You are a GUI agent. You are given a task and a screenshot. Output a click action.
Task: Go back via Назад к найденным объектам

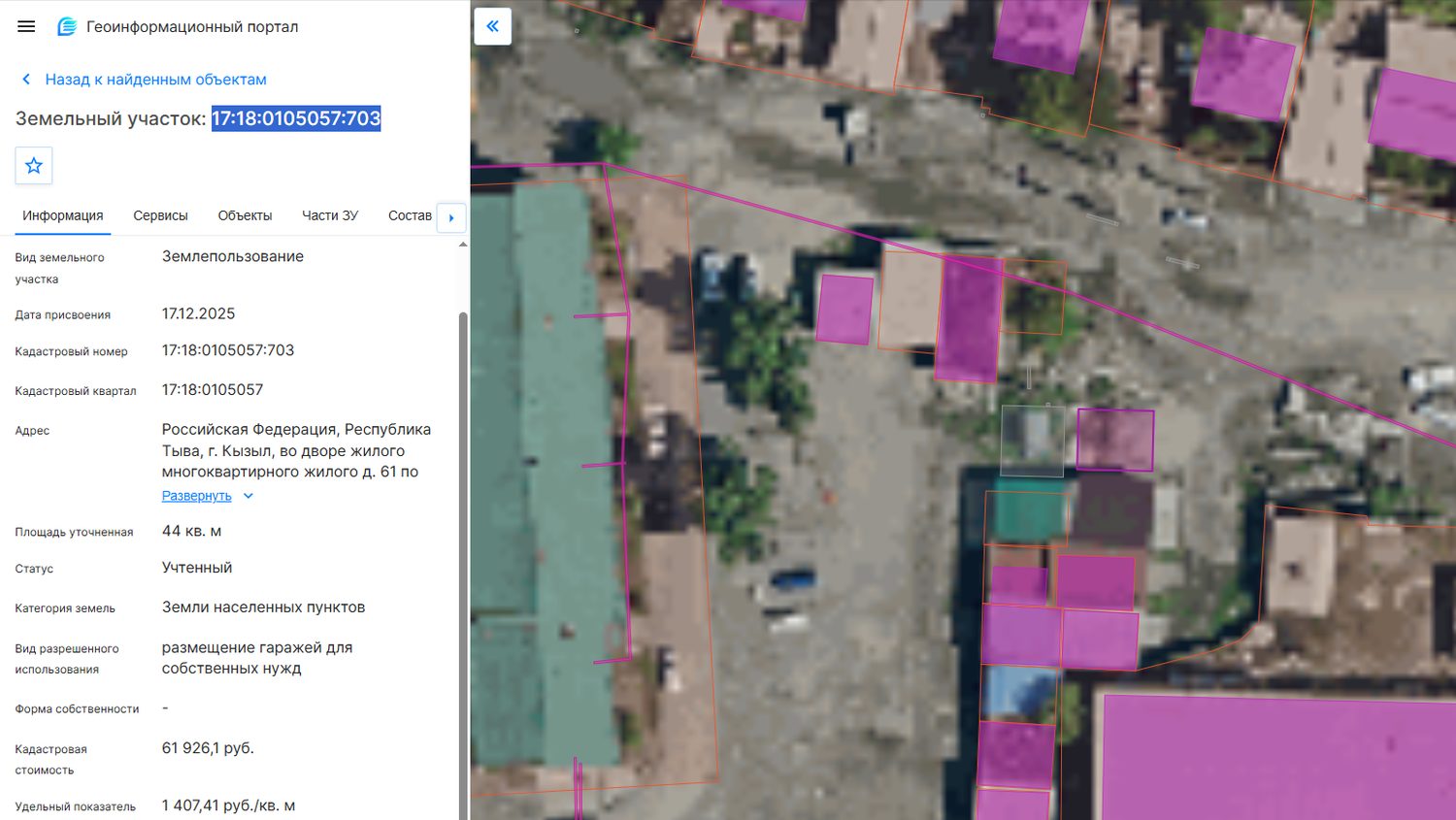click(x=155, y=80)
